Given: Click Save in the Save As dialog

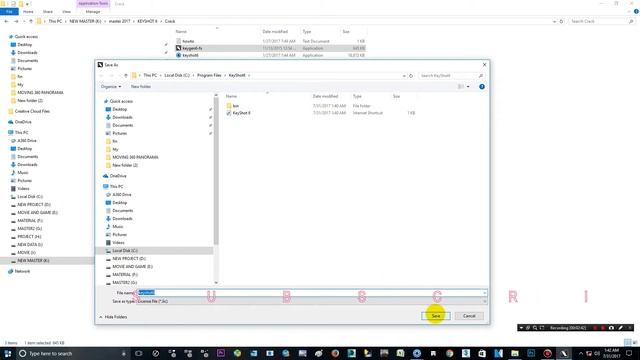Looking at the screenshot, I should [436, 316].
